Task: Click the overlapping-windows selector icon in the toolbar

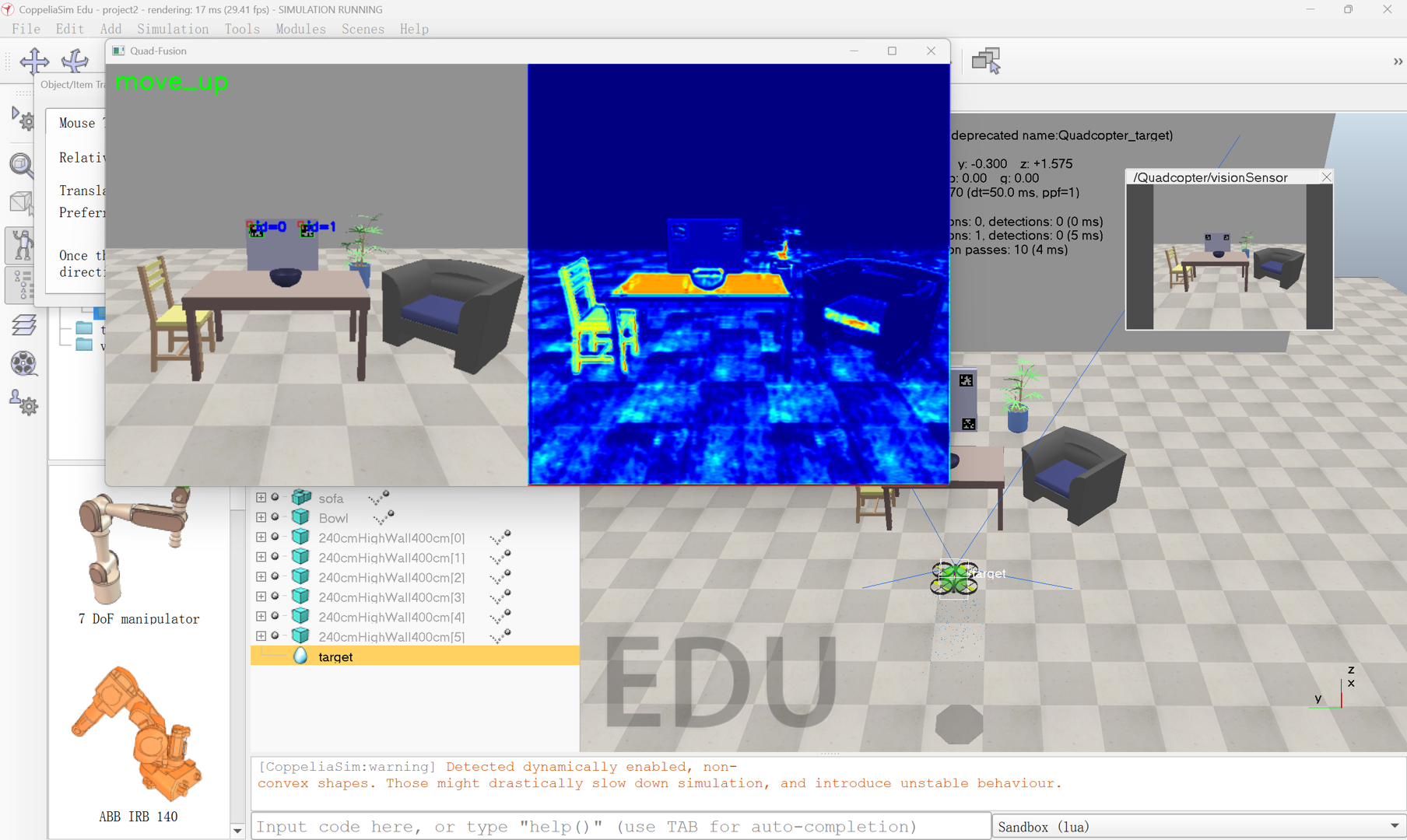Action: 986,61
